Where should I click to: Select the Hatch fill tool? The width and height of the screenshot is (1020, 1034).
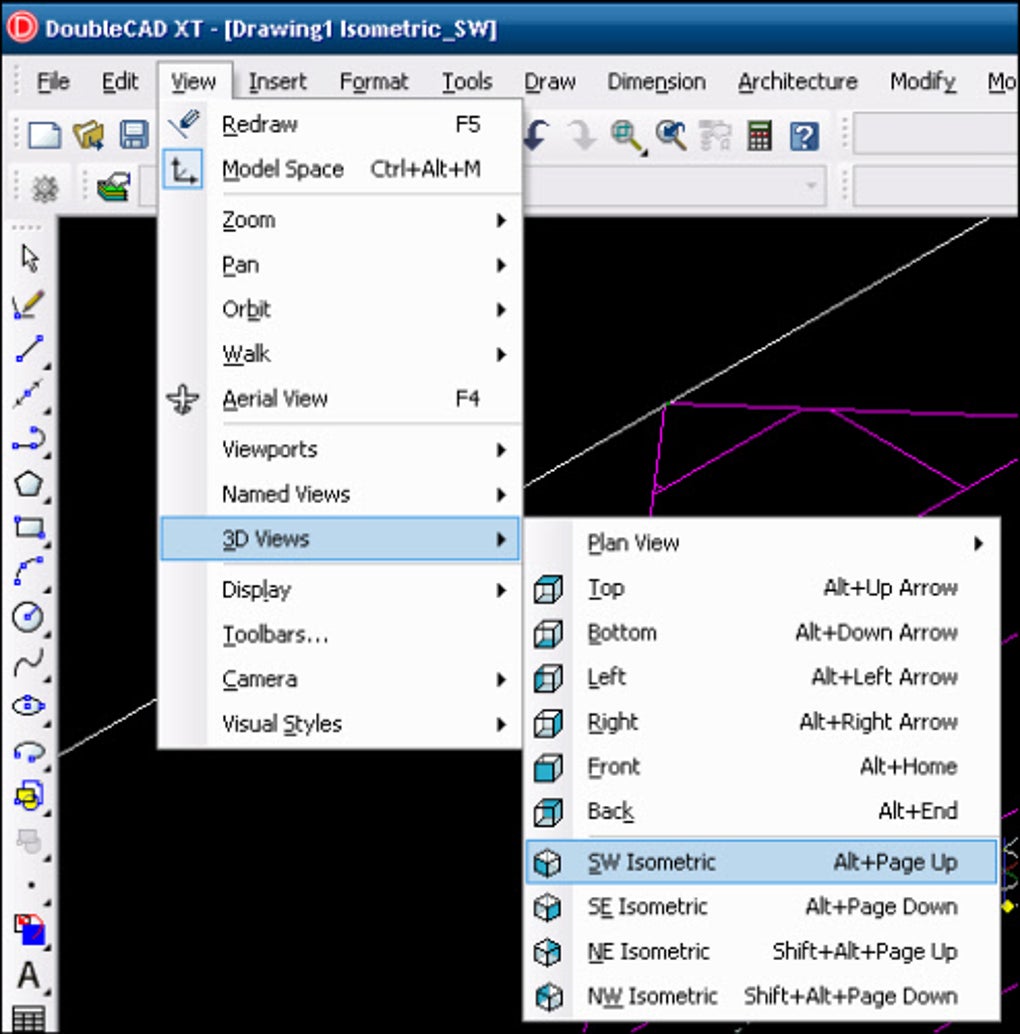30,928
